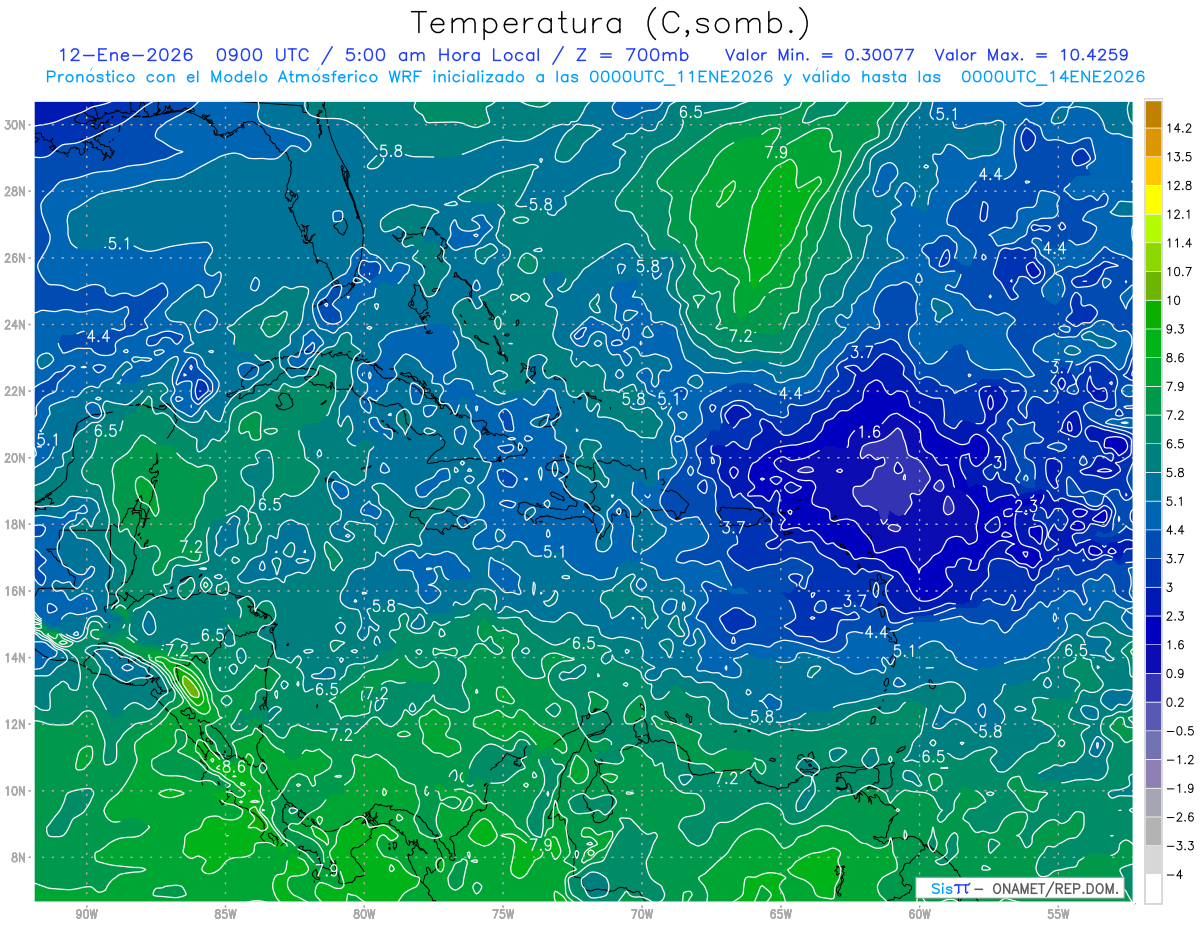Image resolution: width=1200 pixels, height=927 pixels.
Task: Click the 'SisTT - ONAMET/REP.DOM.' logo box
Action: point(1020,888)
